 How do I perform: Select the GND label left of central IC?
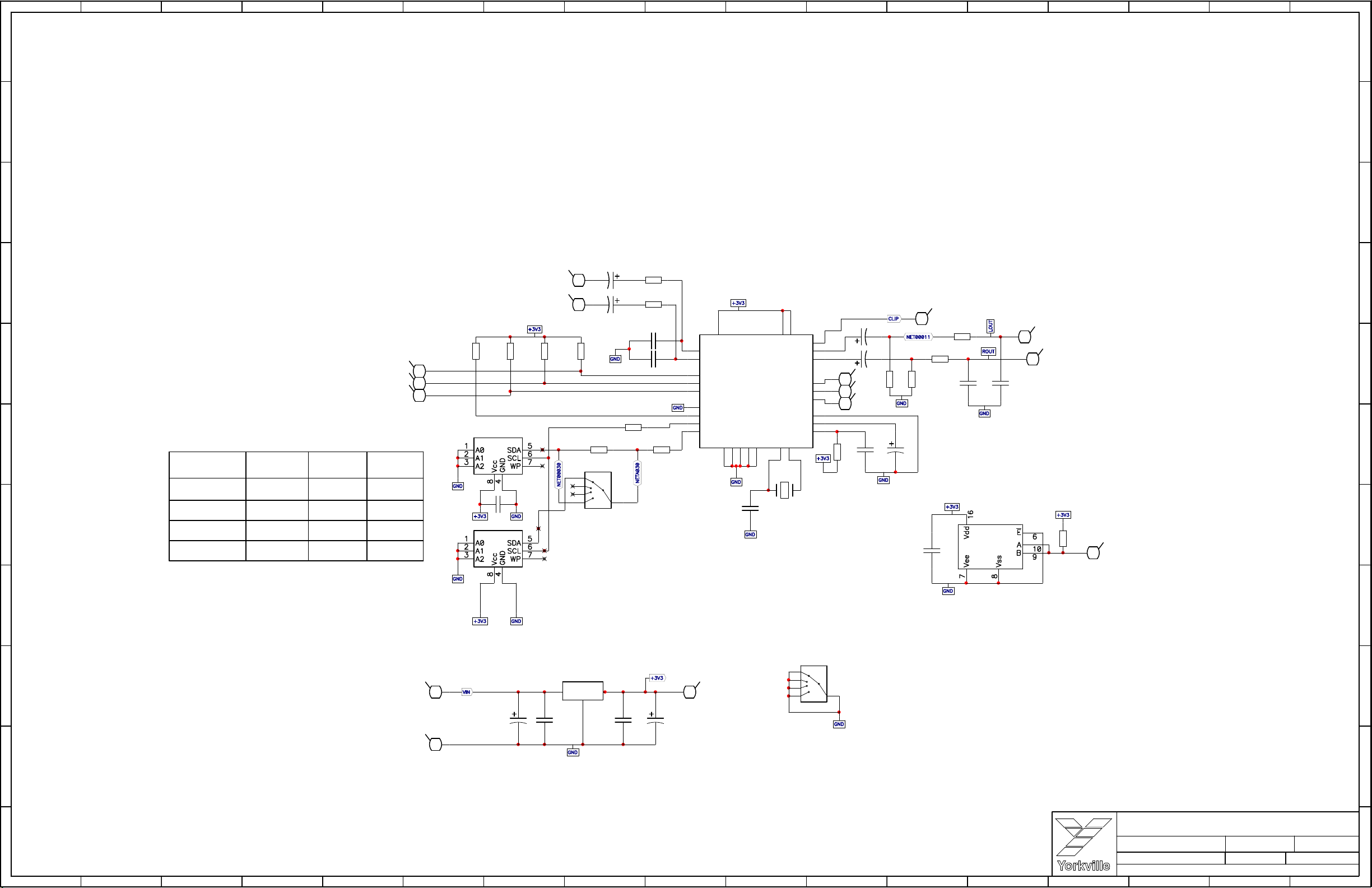coord(677,408)
